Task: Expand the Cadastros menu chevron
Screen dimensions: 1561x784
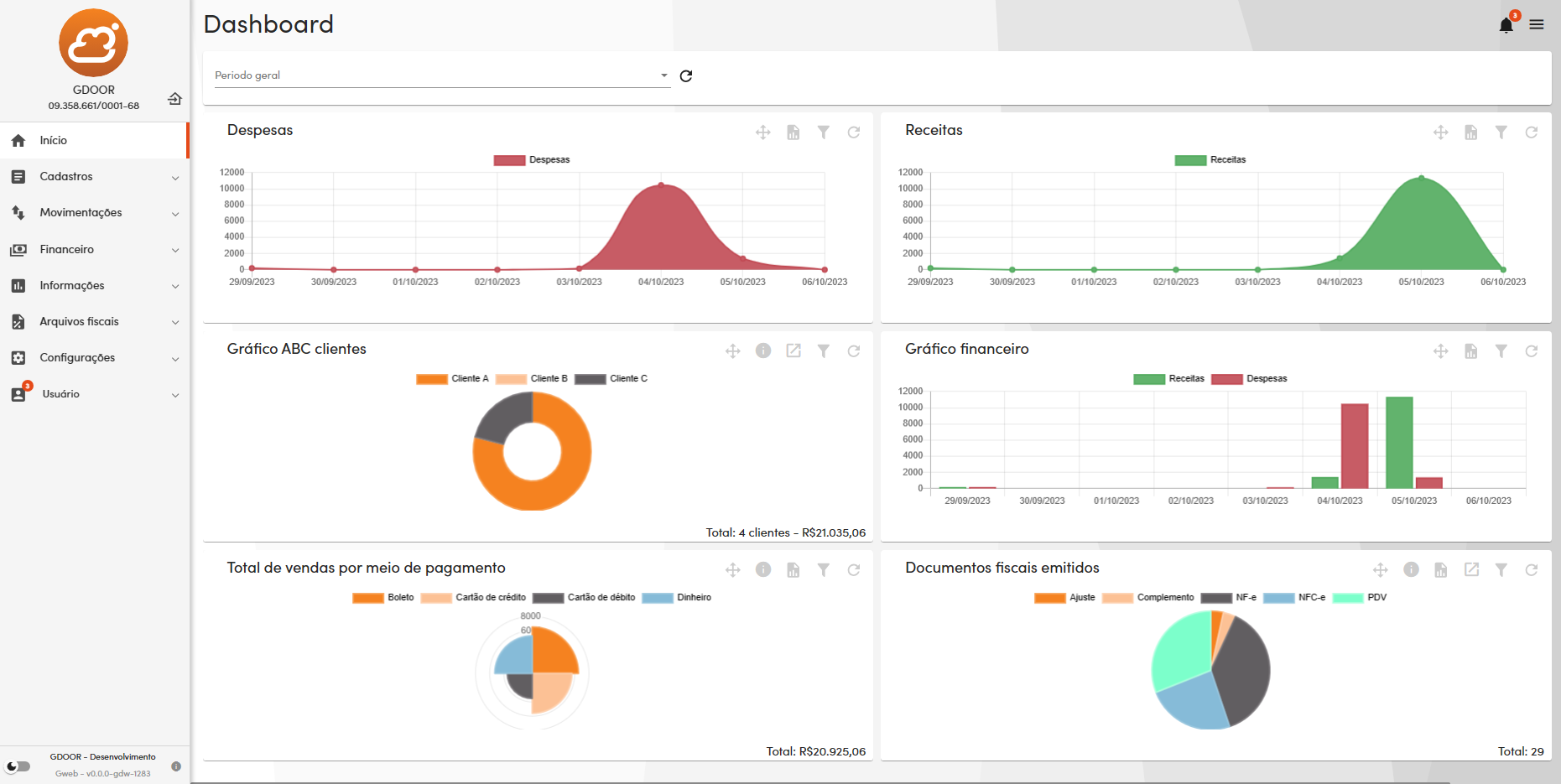Action: coord(175,178)
